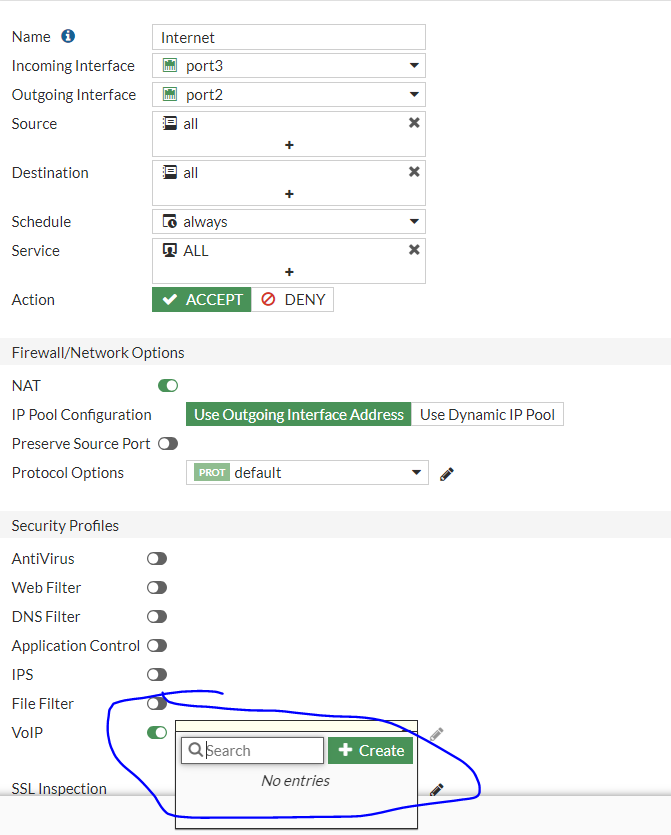Image resolution: width=671 pixels, height=835 pixels.
Task: Open the Schedule dropdown
Action: [289, 222]
